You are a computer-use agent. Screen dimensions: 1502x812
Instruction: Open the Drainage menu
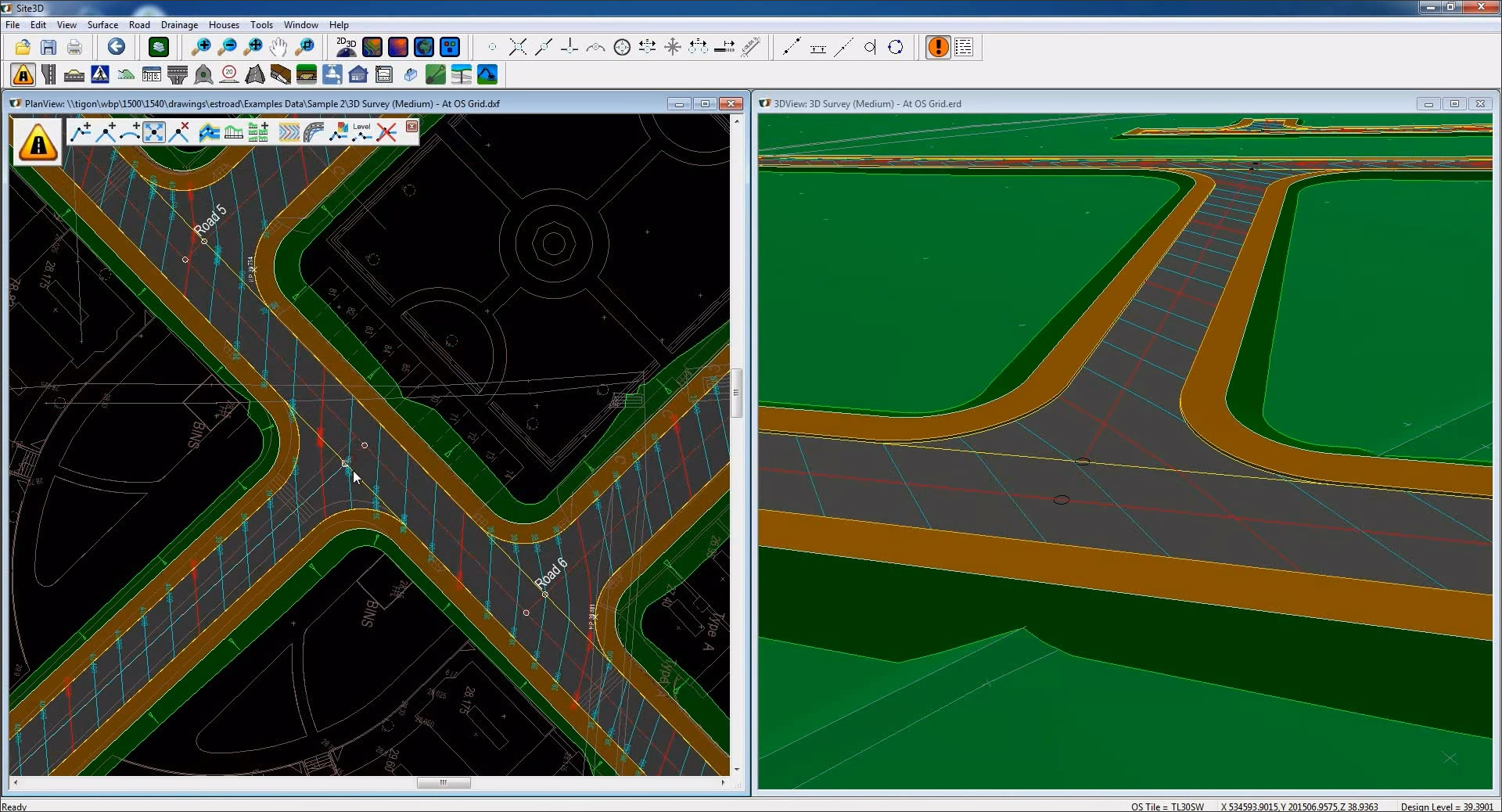(x=179, y=25)
